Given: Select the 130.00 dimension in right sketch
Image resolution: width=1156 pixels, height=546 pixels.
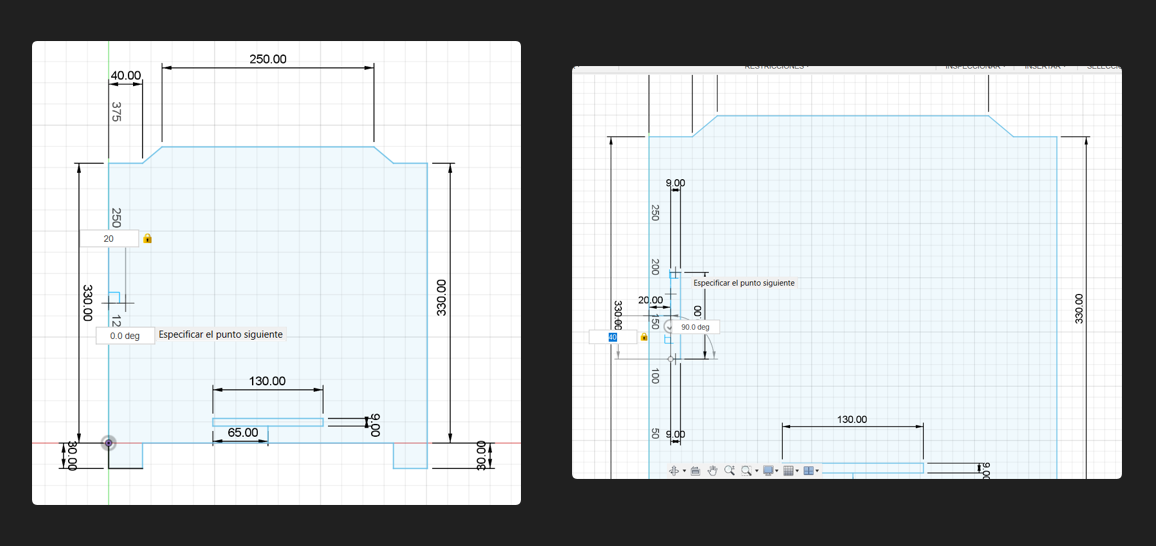Looking at the screenshot, I should [x=852, y=419].
